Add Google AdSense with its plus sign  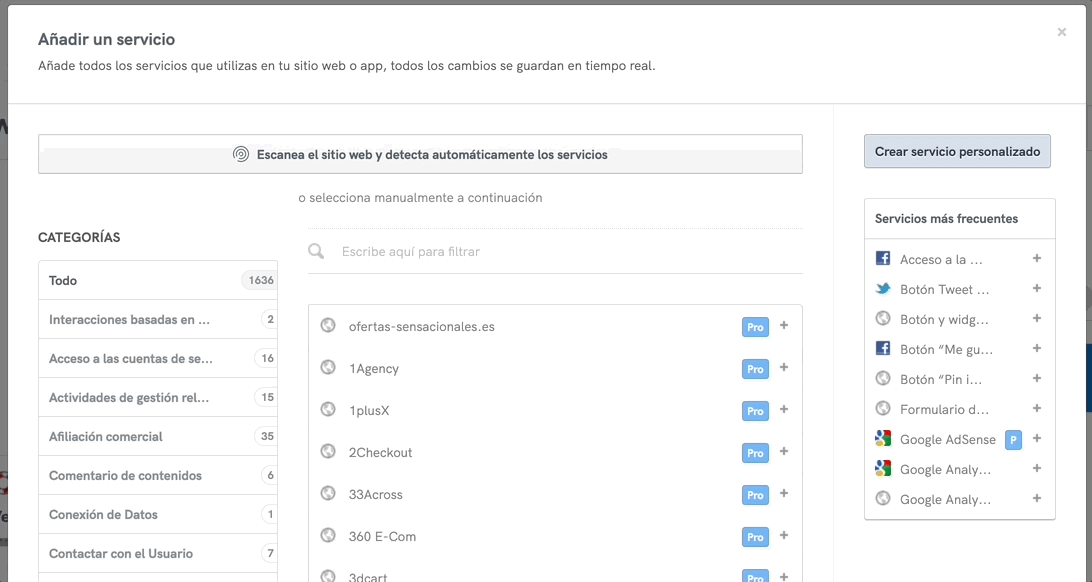(1036, 438)
